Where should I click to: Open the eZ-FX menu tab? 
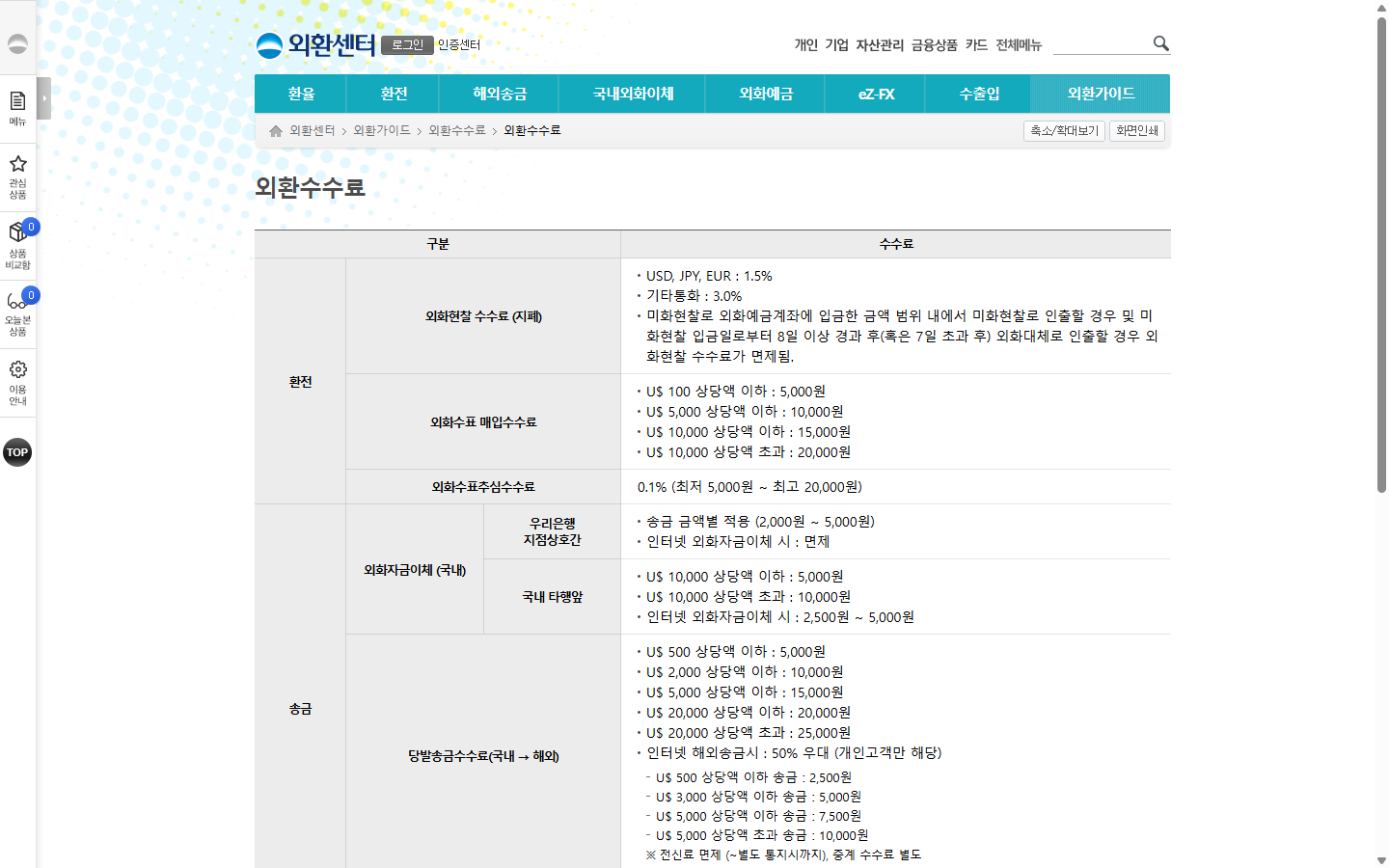(876, 94)
